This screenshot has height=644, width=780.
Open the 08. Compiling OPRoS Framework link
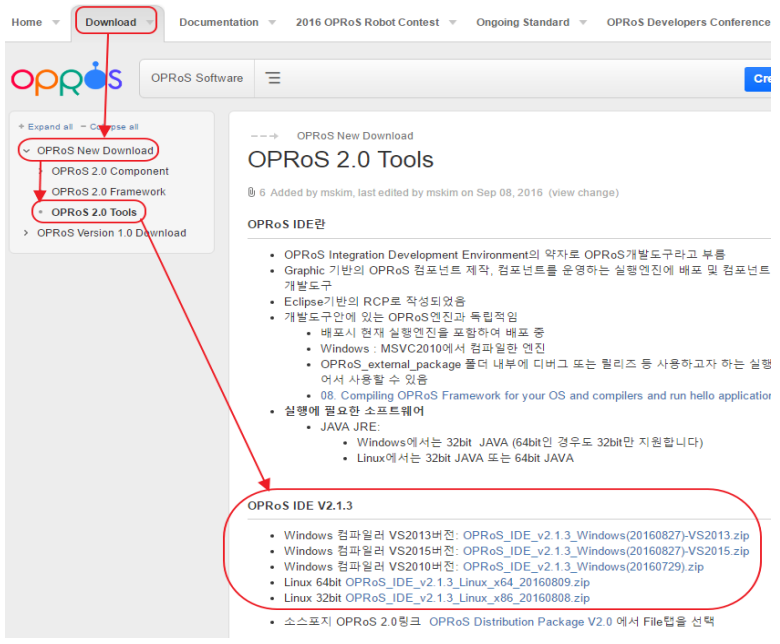point(546,395)
